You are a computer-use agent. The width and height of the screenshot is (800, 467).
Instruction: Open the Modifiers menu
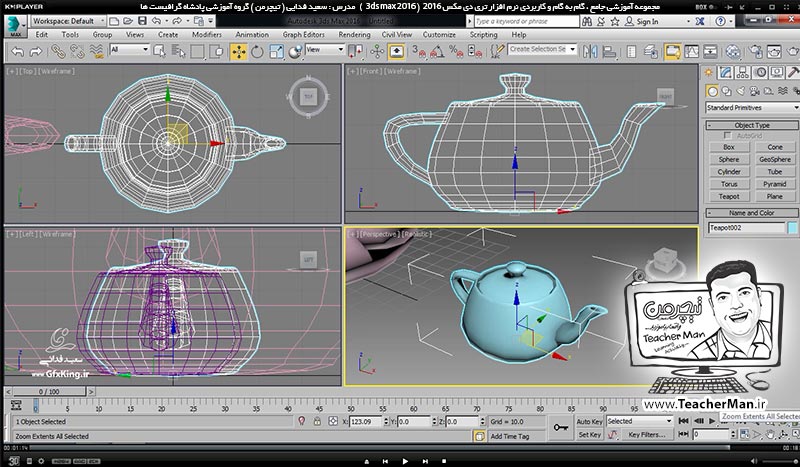click(x=207, y=35)
